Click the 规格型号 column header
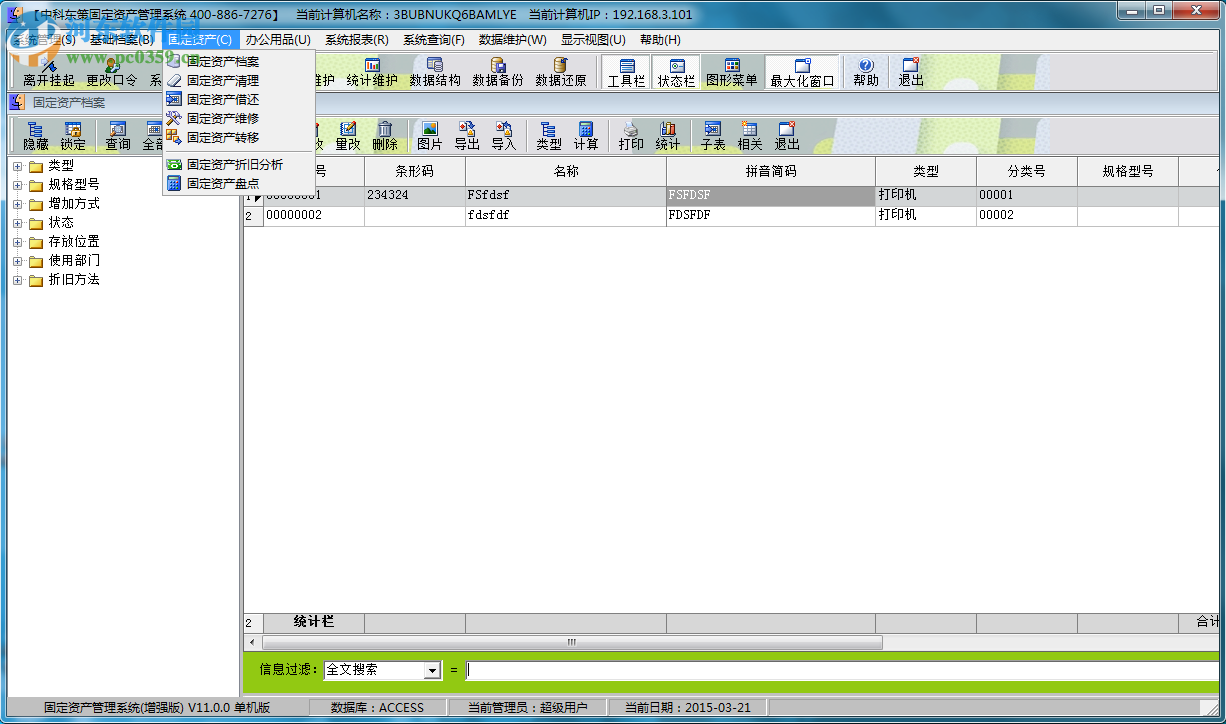Viewport: 1226px width, 724px height. coord(1128,172)
